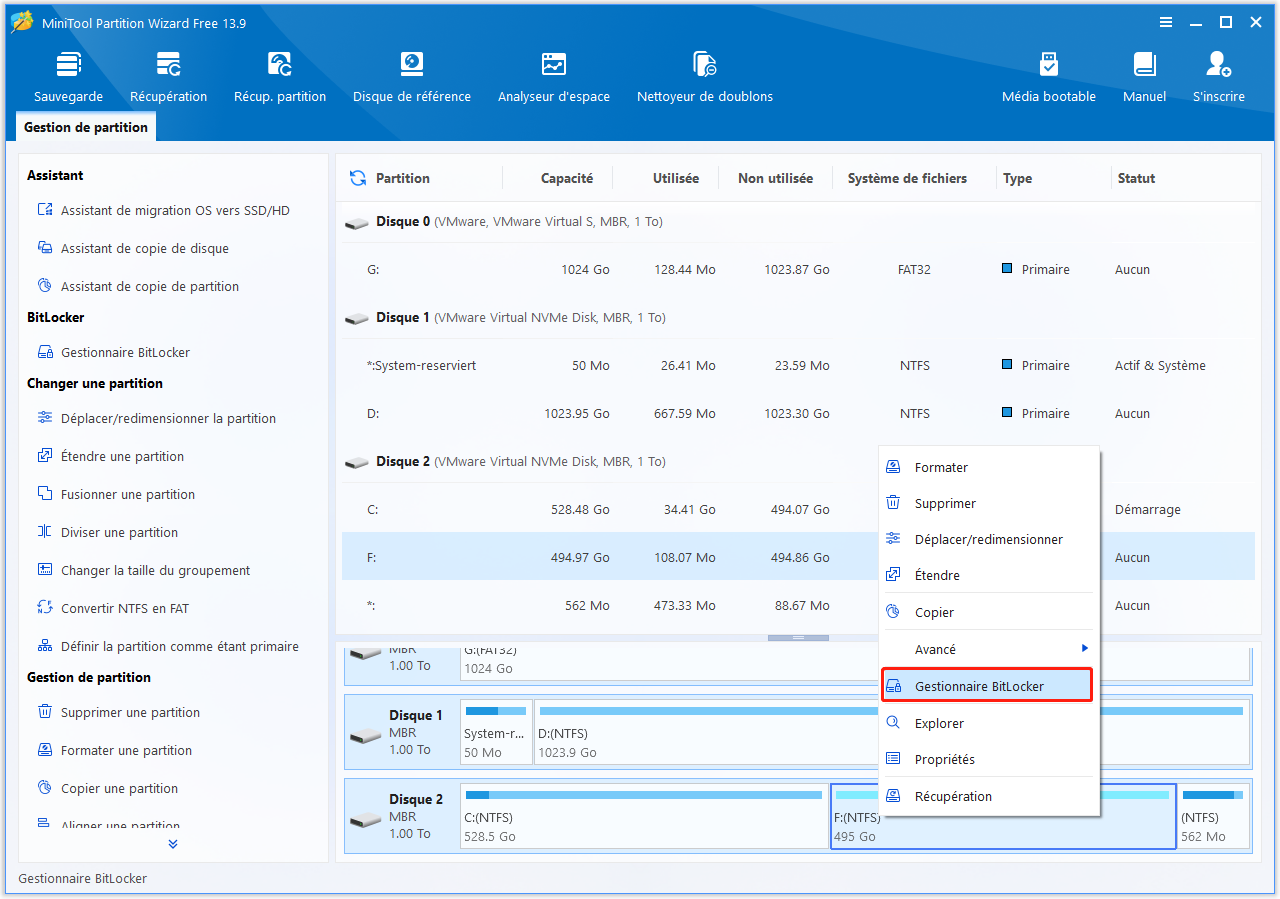The image size is (1280, 899).
Task: Open the Manuel
Action: coord(1144,77)
